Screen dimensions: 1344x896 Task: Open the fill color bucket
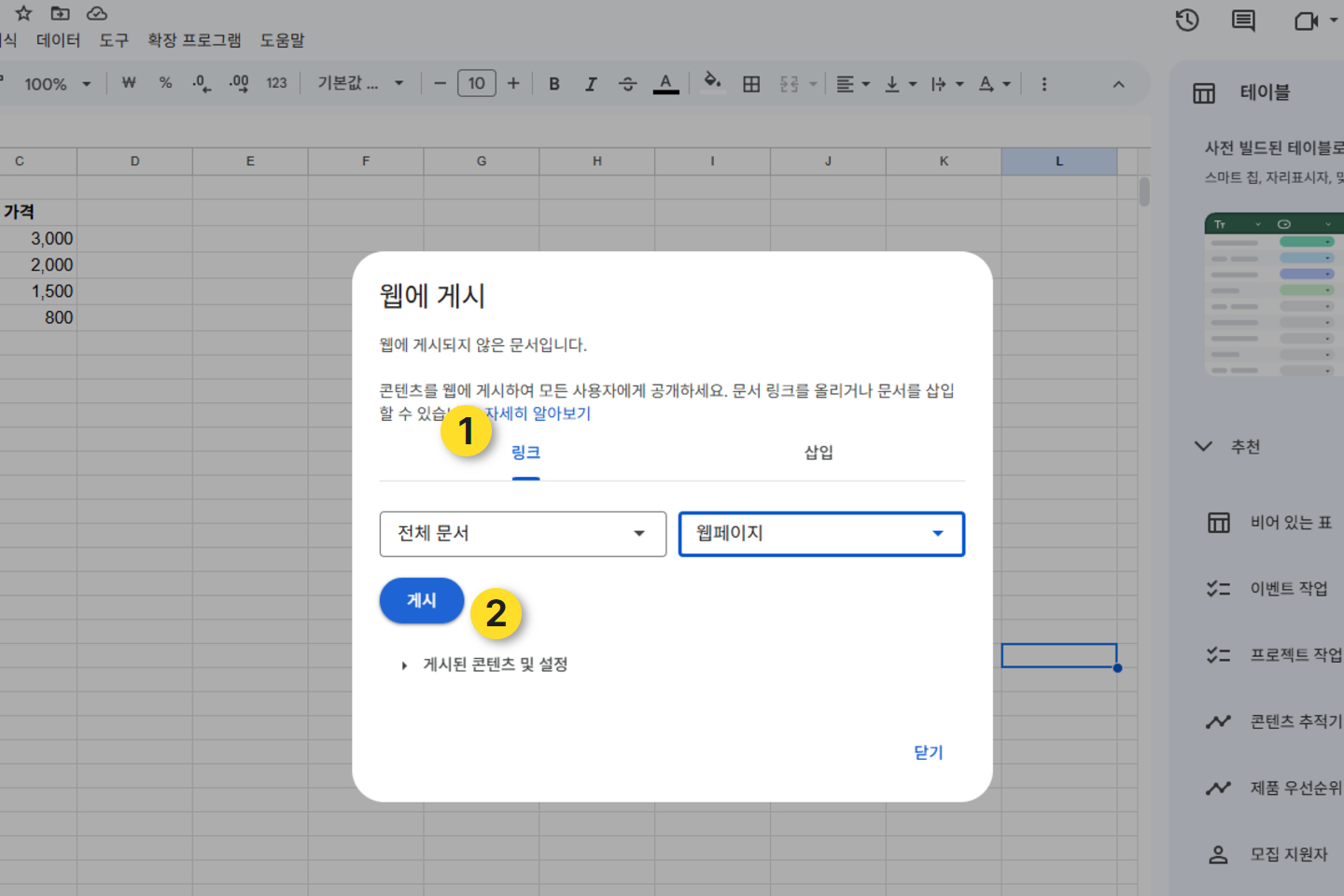click(x=712, y=82)
